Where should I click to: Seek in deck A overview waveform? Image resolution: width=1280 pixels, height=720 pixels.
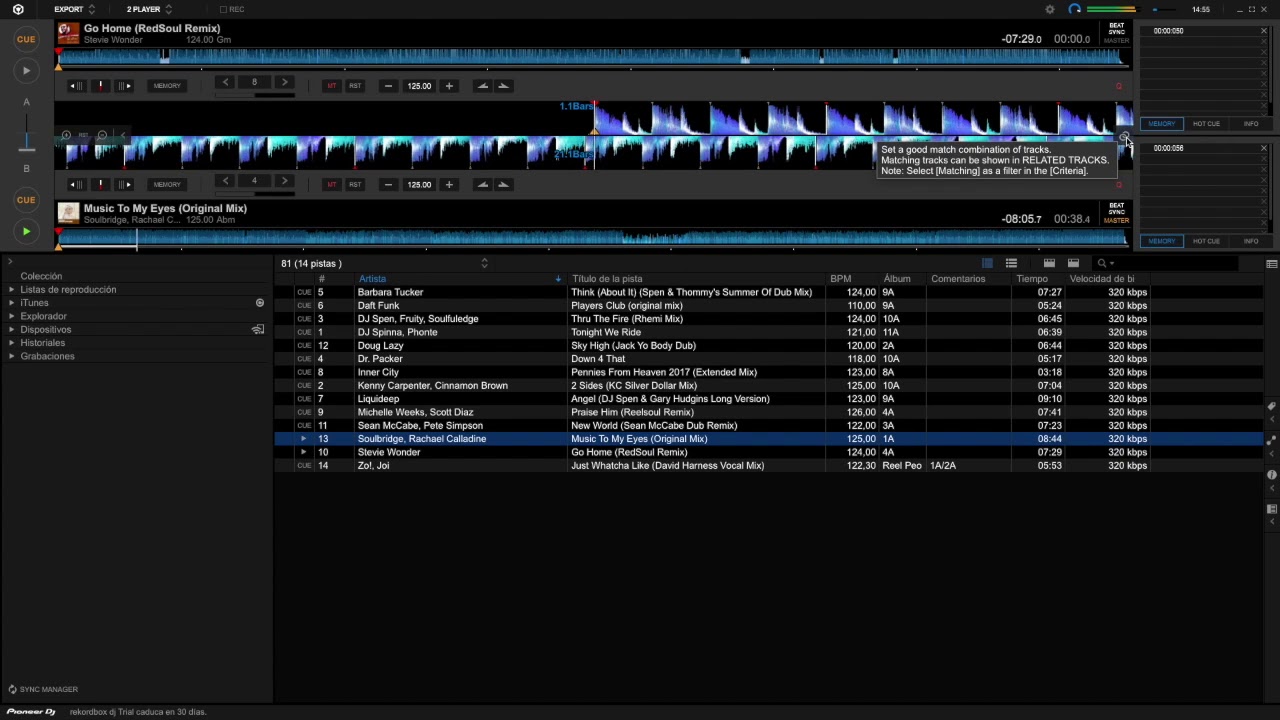(x=592, y=58)
